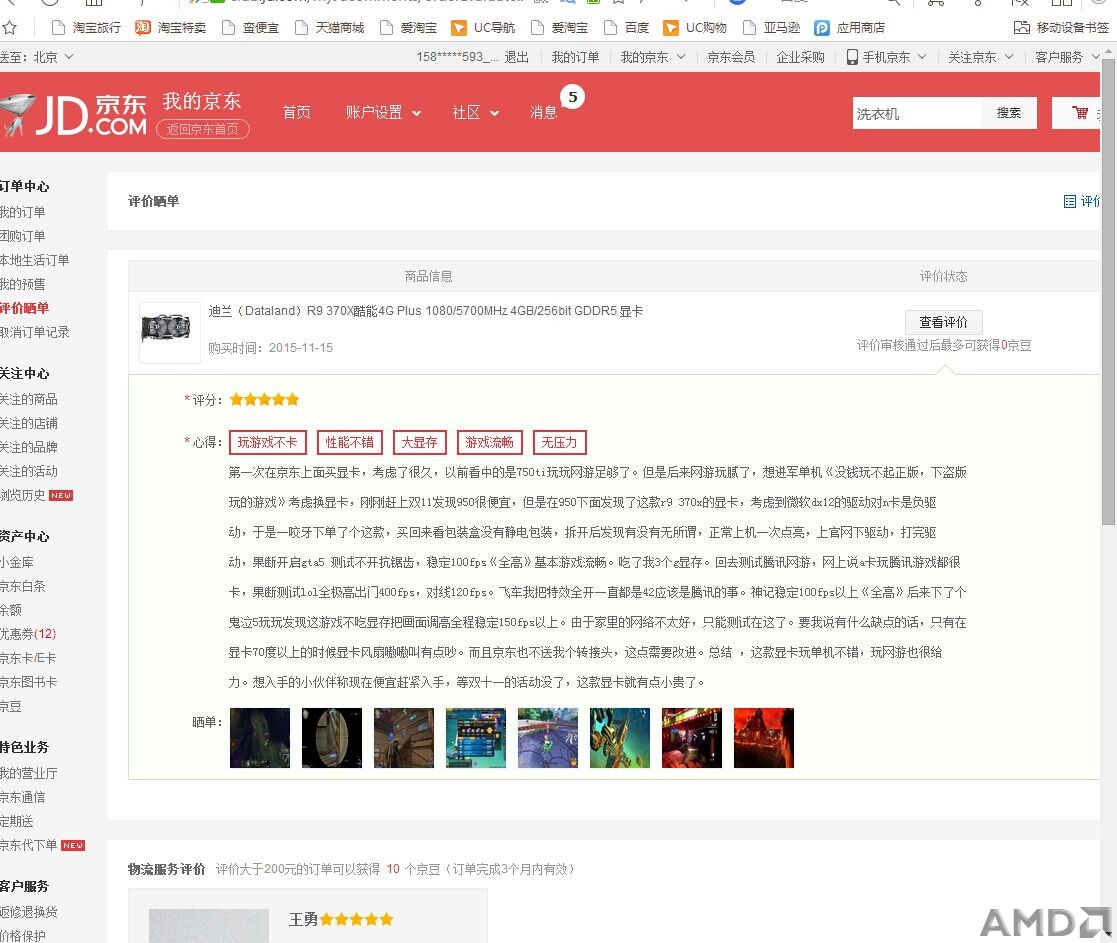
Task: Click the bookmark star icon
Action: 9,28
